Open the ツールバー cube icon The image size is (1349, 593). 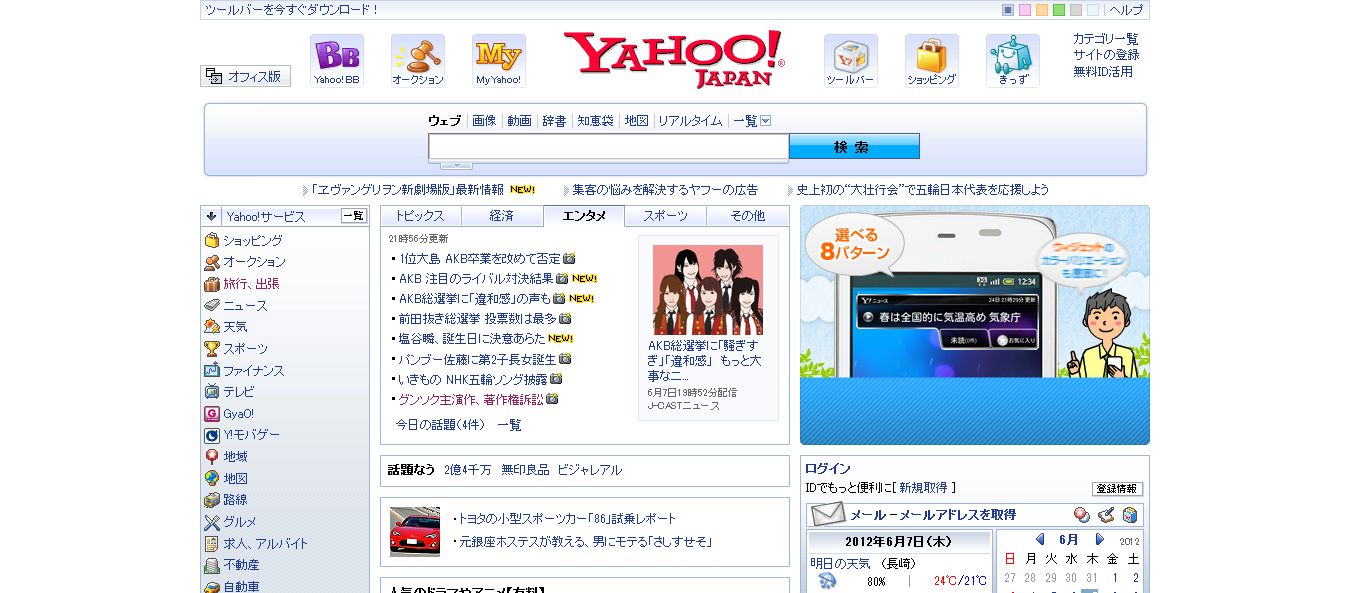851,61
